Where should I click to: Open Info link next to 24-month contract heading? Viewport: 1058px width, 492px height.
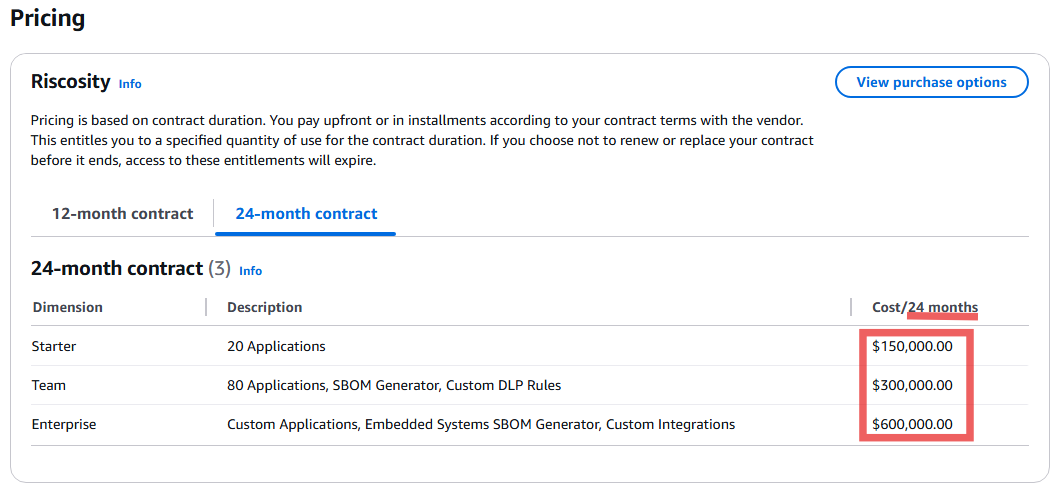coord(250,271)
